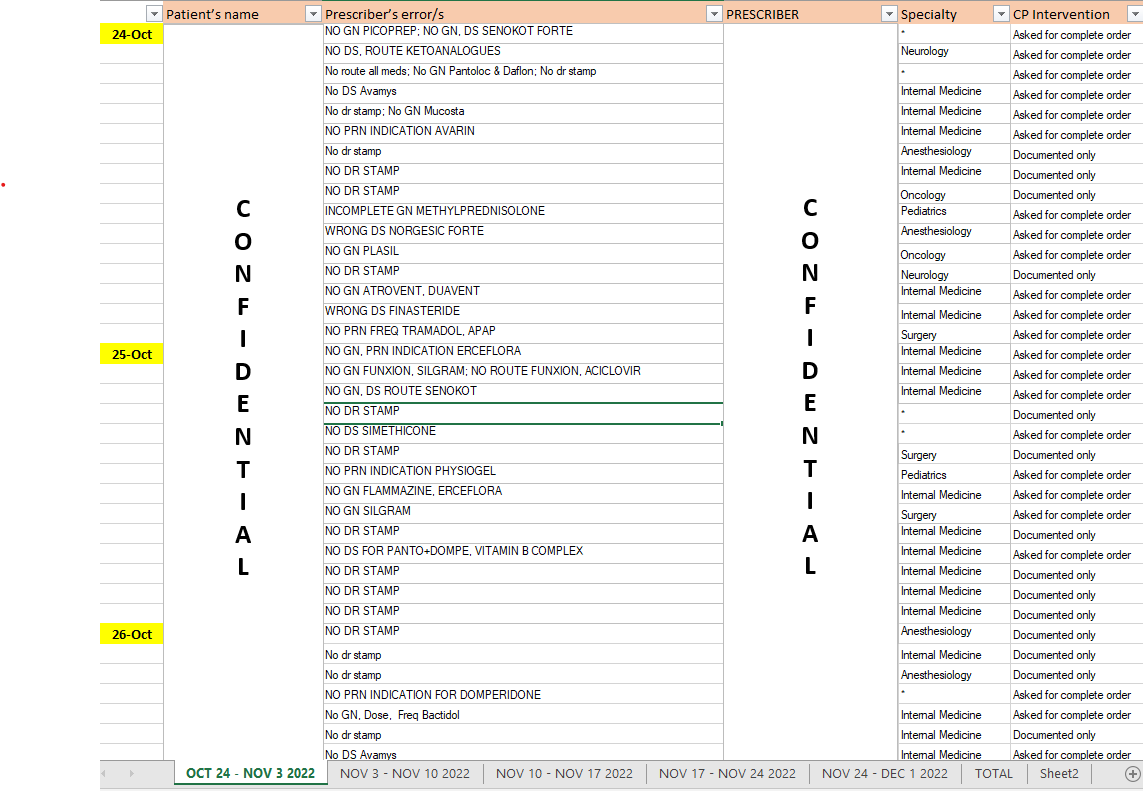
Task: Select the 26-Oct date cell
Action: click(131, 634)
